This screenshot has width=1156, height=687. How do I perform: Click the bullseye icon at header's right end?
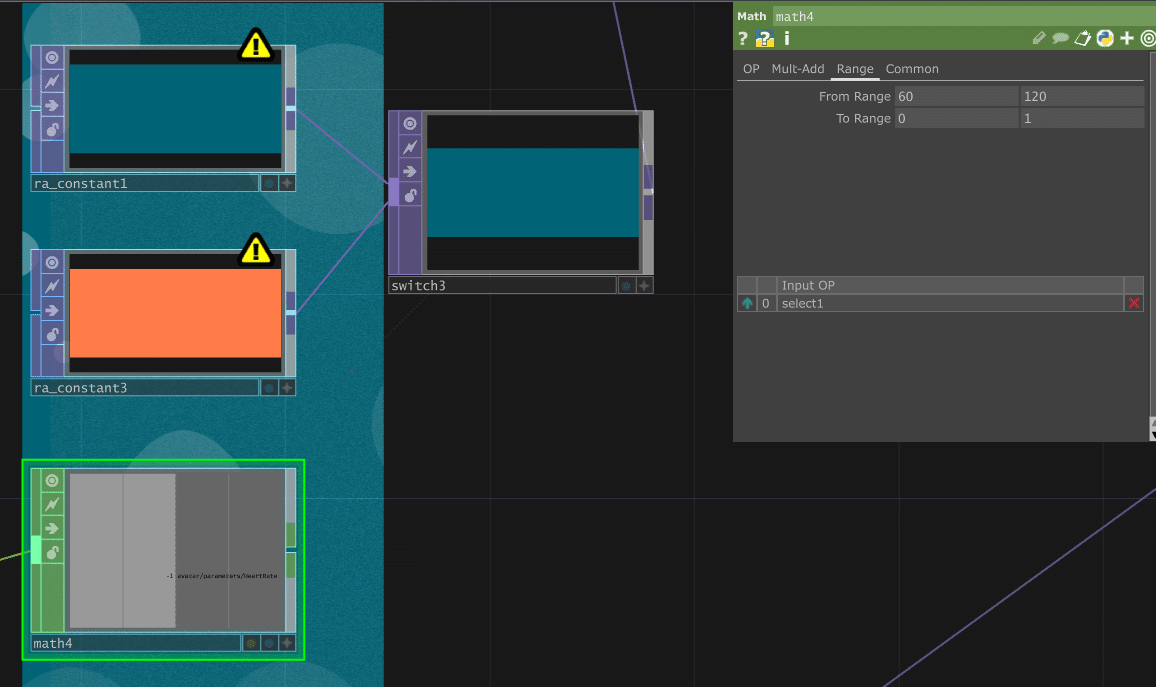1148,38
